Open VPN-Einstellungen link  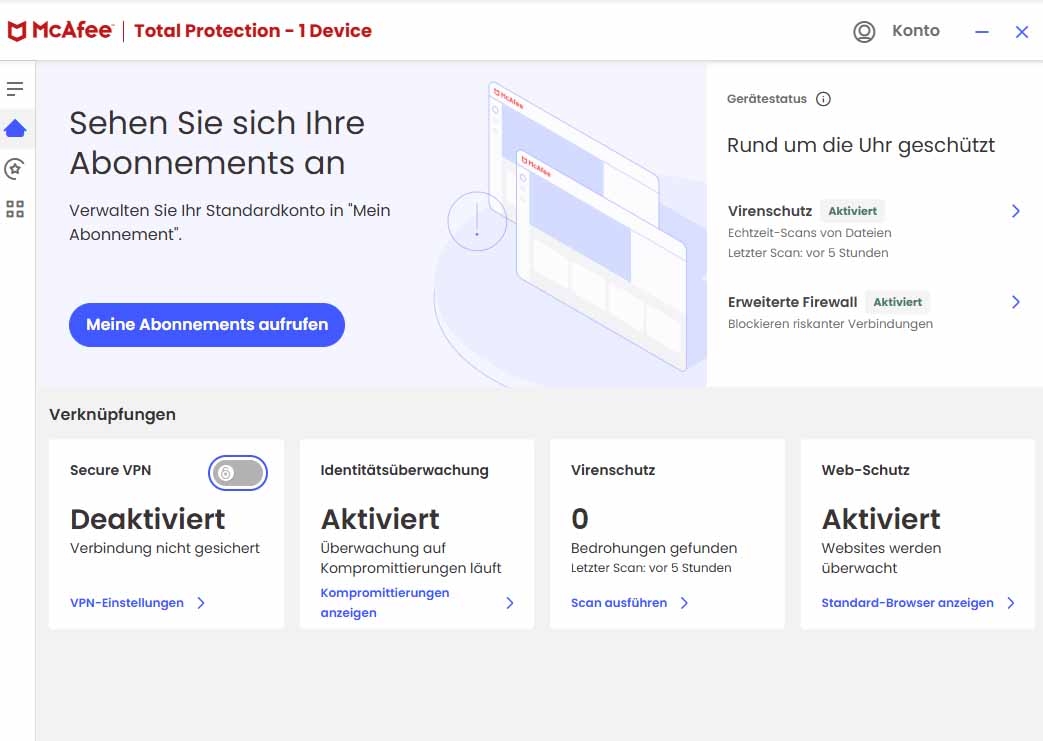tap(127, 603)
